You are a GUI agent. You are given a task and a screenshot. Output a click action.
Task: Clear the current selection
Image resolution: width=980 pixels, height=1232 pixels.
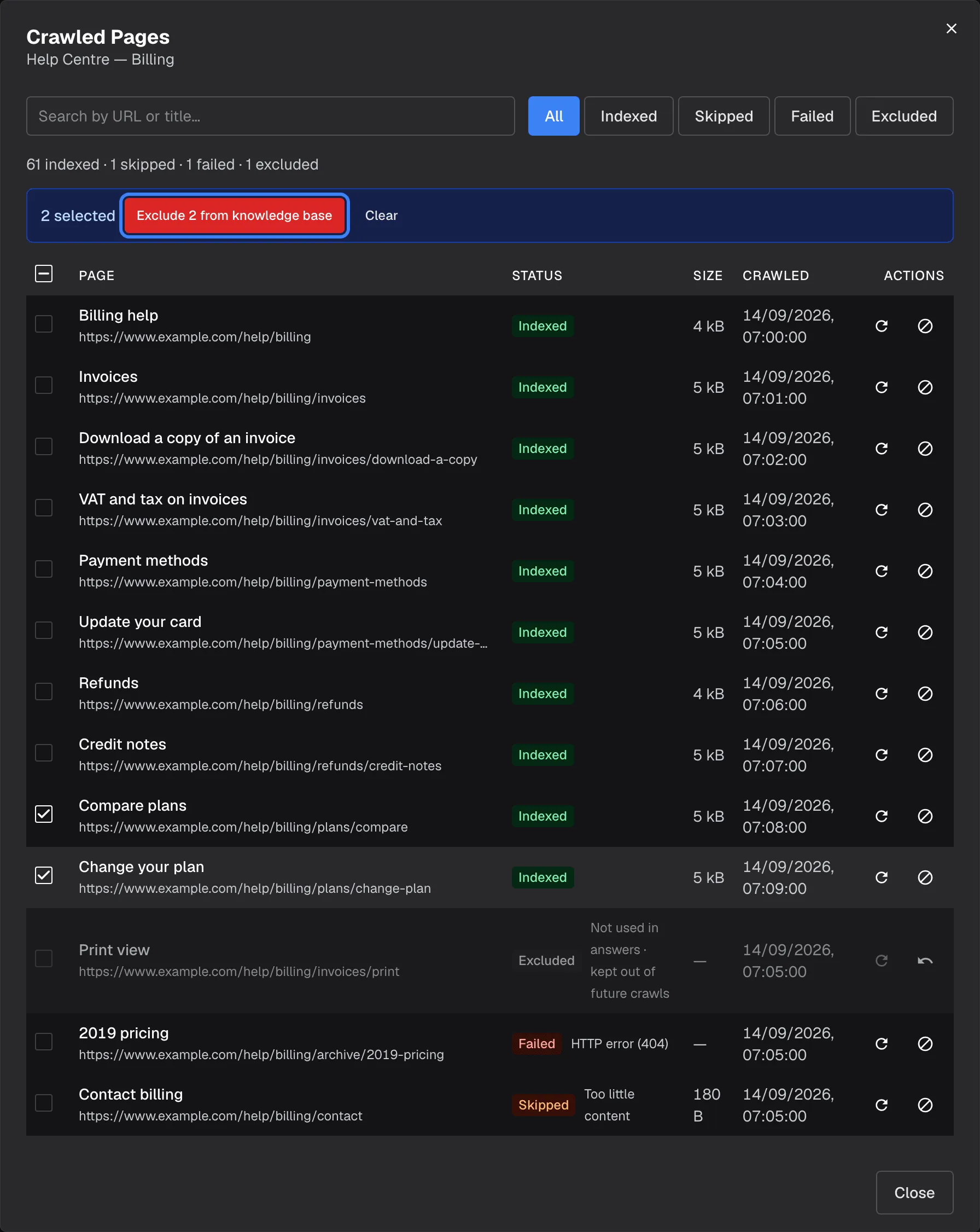[381, 216]
